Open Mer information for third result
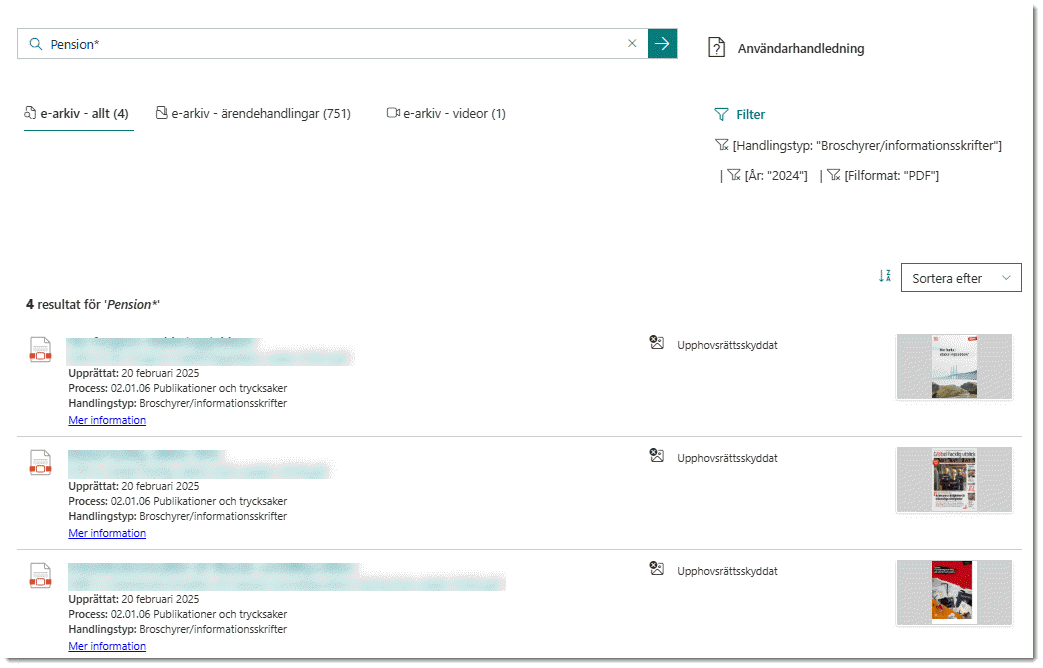1043x668 pixels. click(x=107, y=647)
